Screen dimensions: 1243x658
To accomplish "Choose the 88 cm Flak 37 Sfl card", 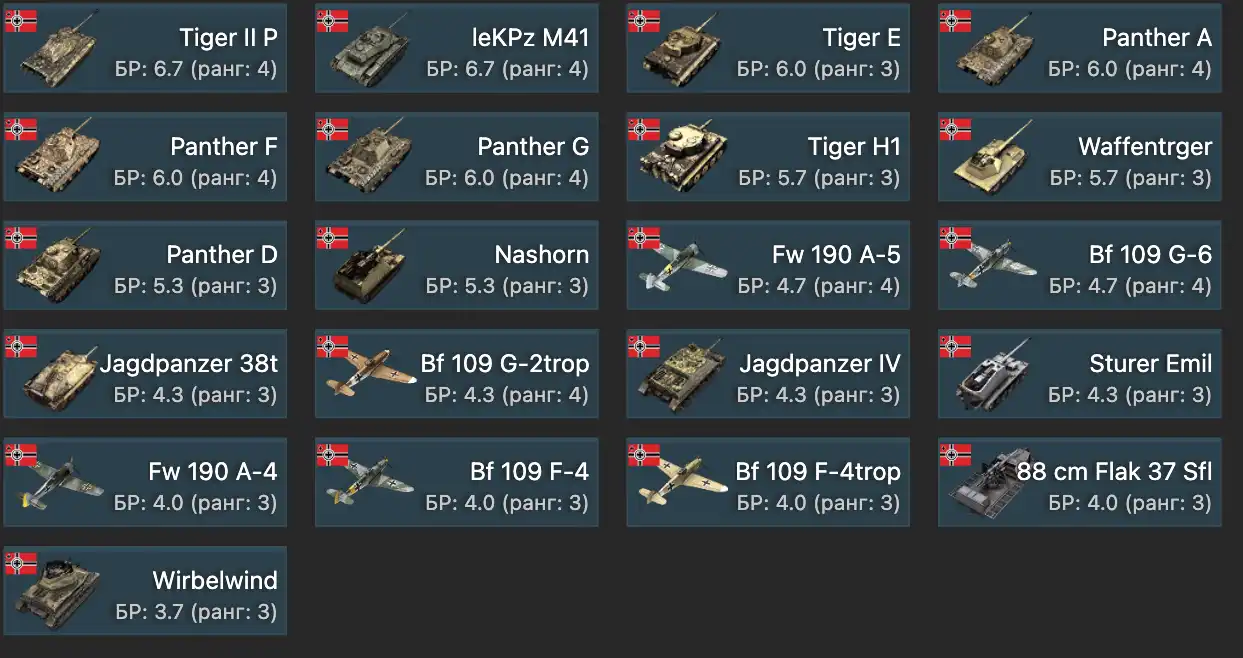I will [1080, 482].
